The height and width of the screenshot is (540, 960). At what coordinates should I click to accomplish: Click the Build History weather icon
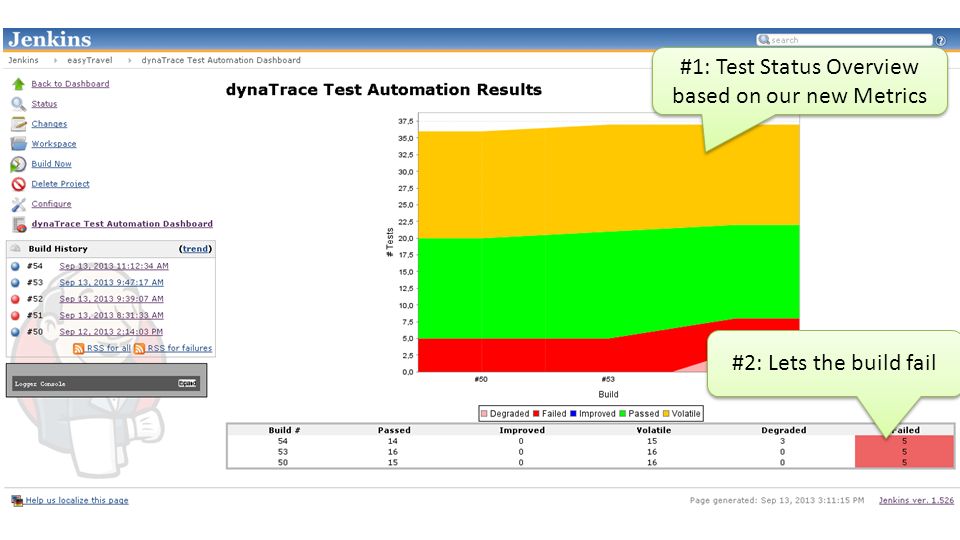(x=17, y=249)
